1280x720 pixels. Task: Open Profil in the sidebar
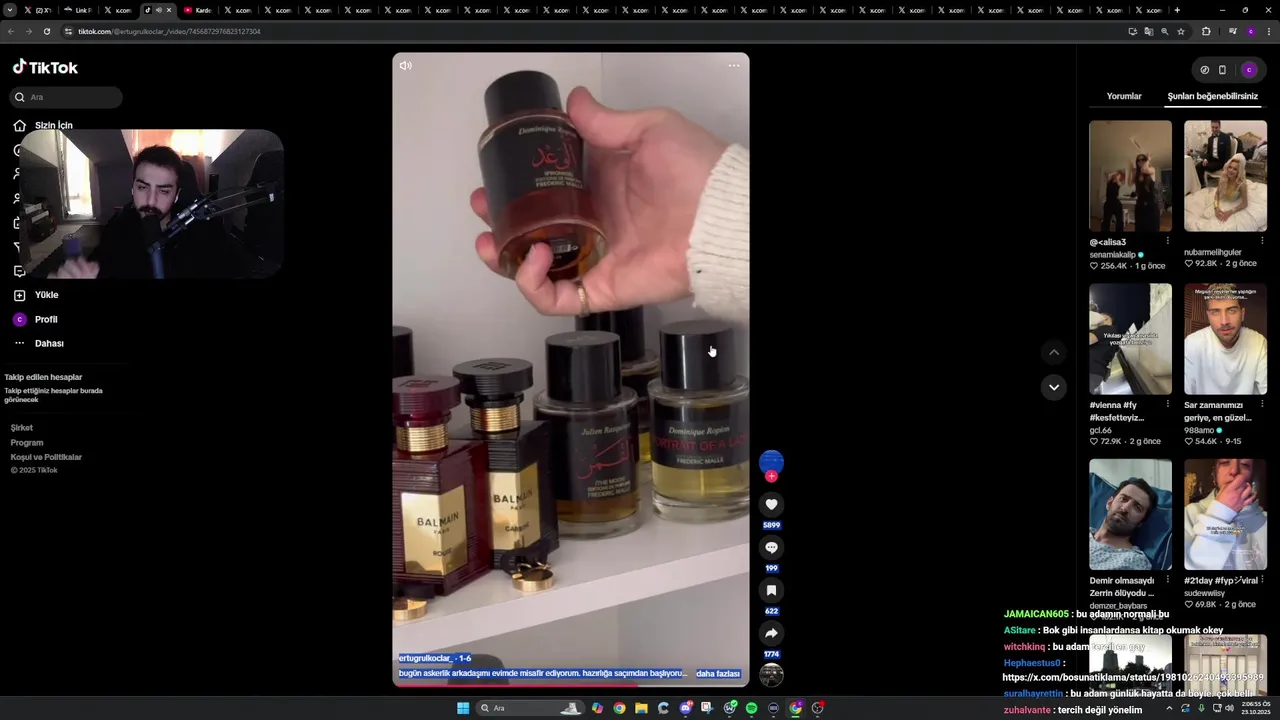tap(35, 319)
